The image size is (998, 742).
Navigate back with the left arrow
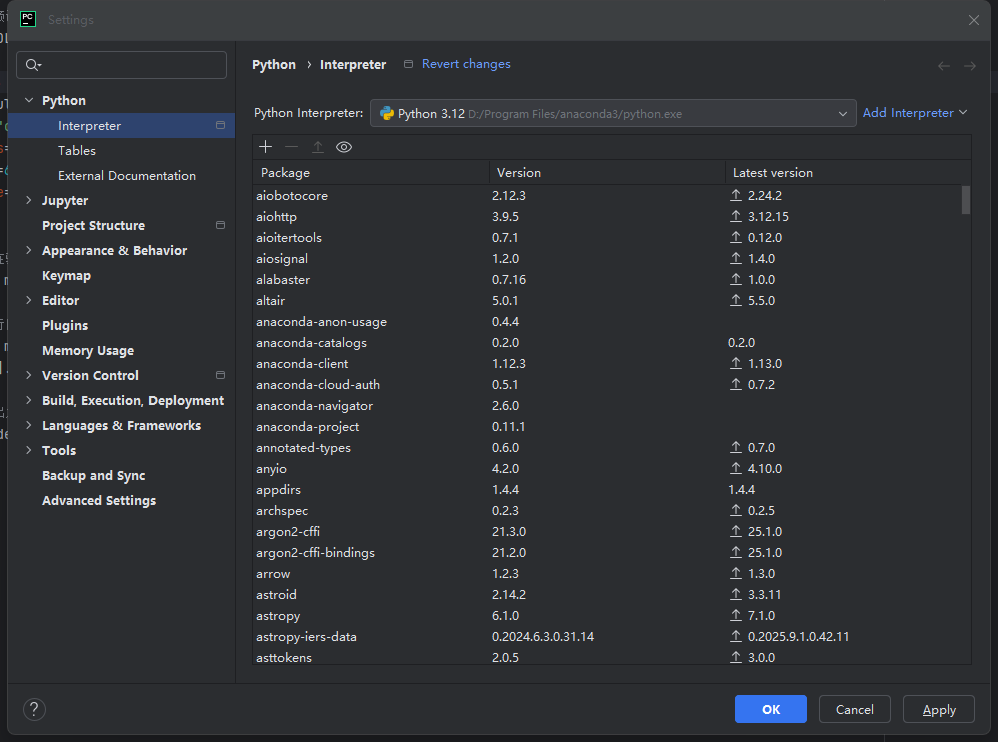tap(944, 66)
